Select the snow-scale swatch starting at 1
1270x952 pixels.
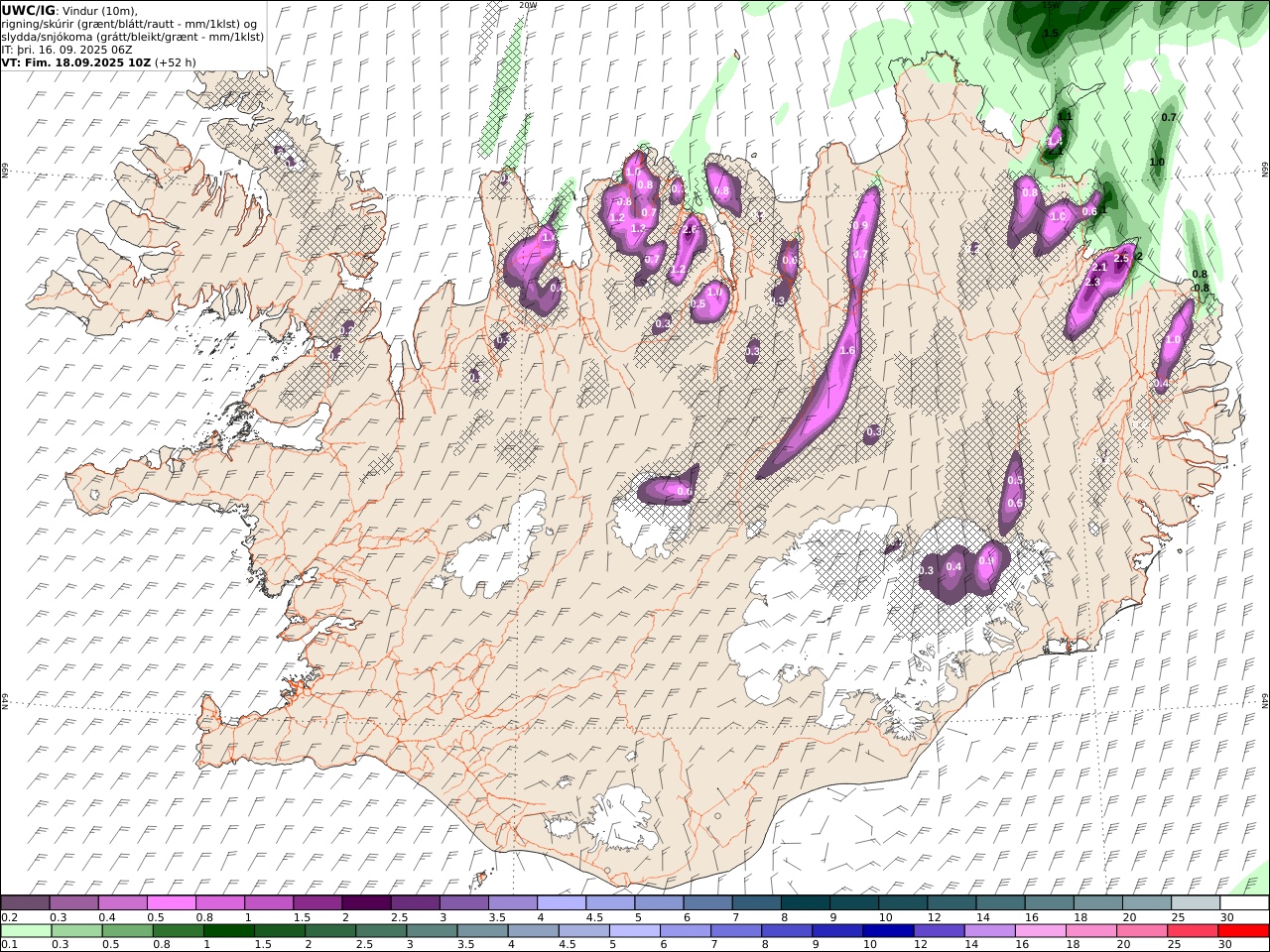click(x=269, y=902)
